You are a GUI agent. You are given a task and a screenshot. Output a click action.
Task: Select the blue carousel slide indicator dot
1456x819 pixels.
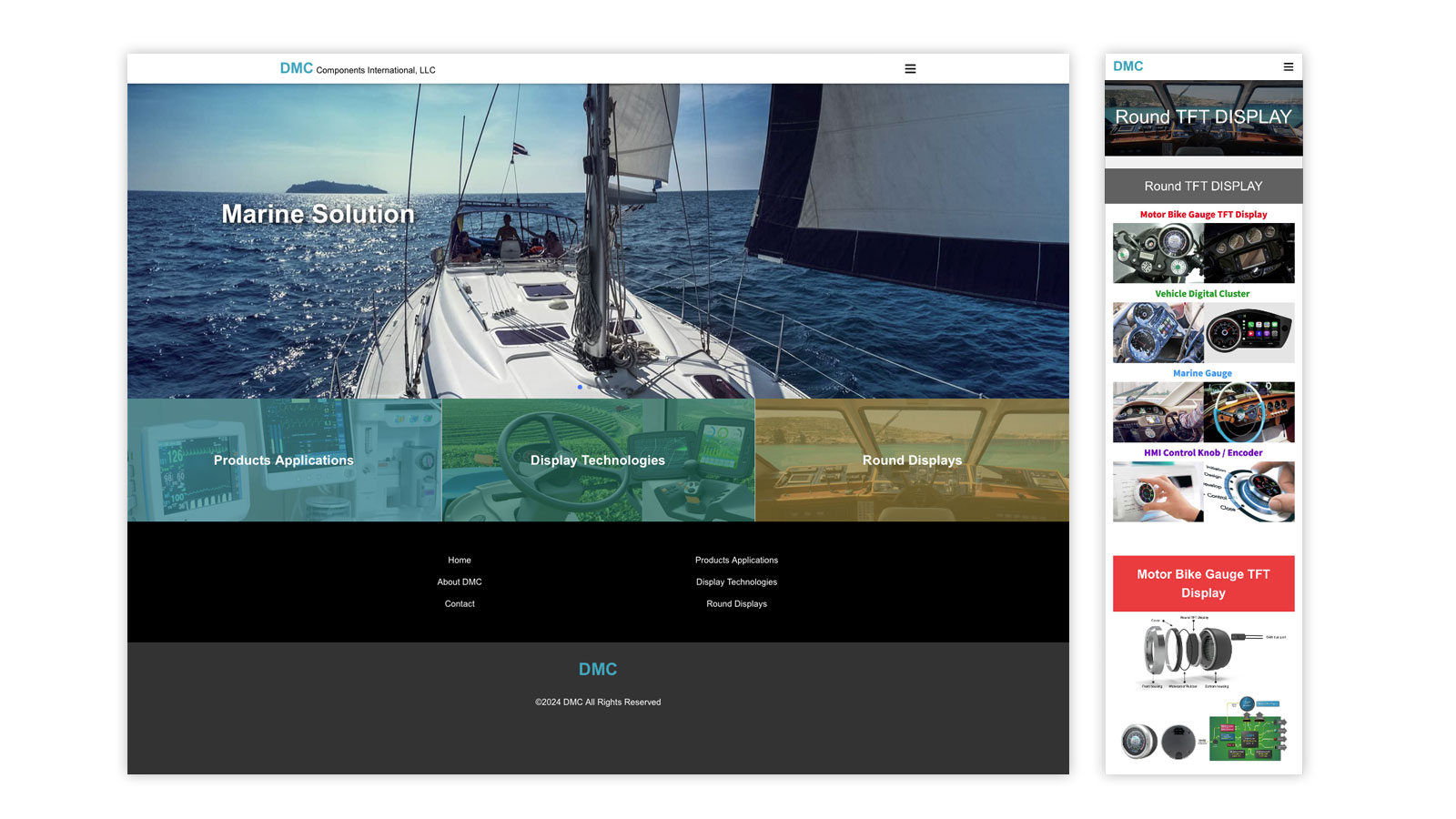[580, 387]
